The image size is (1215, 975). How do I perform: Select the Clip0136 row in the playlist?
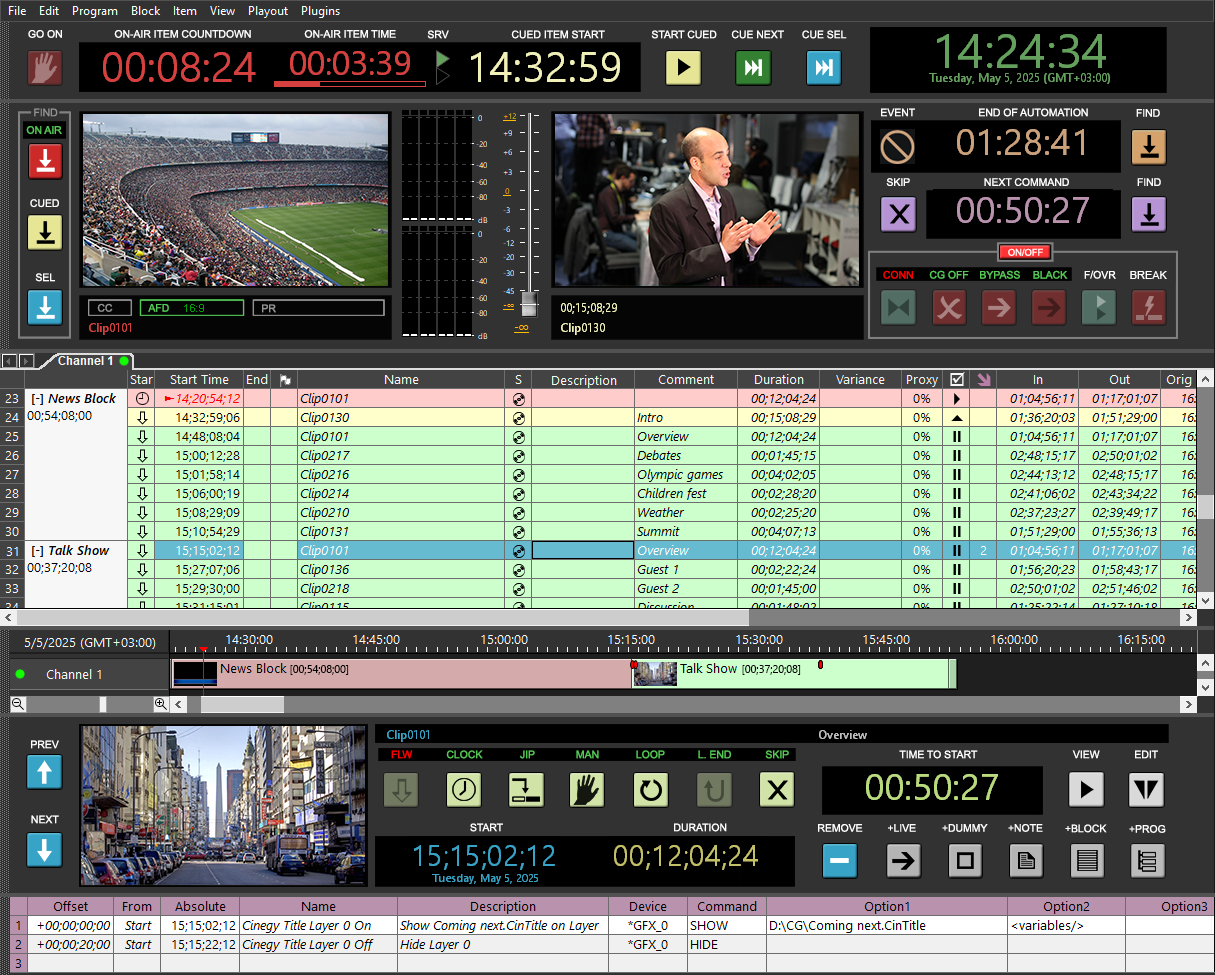tap(400, 569)
